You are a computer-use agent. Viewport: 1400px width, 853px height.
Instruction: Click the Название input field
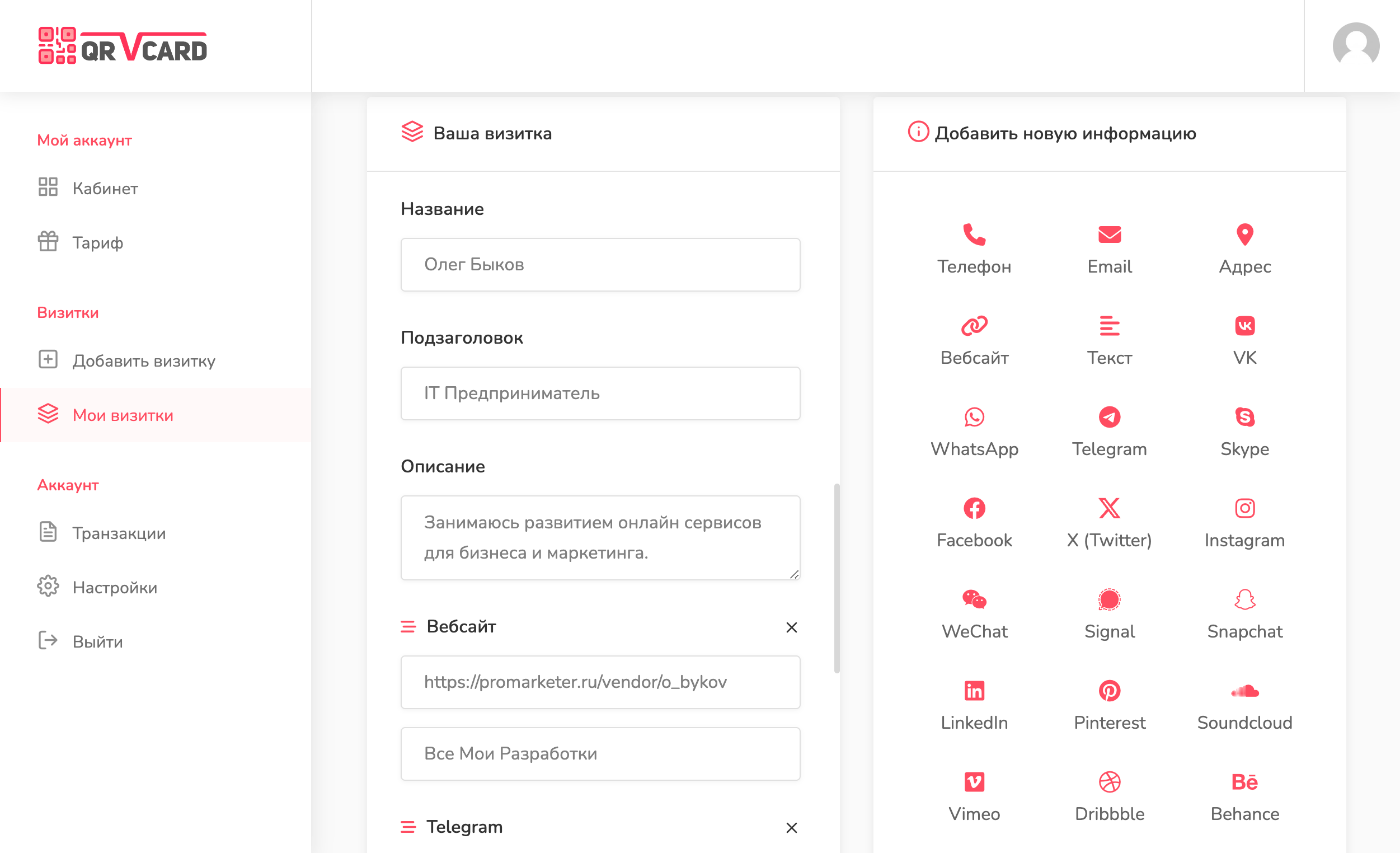coord(600,265)
